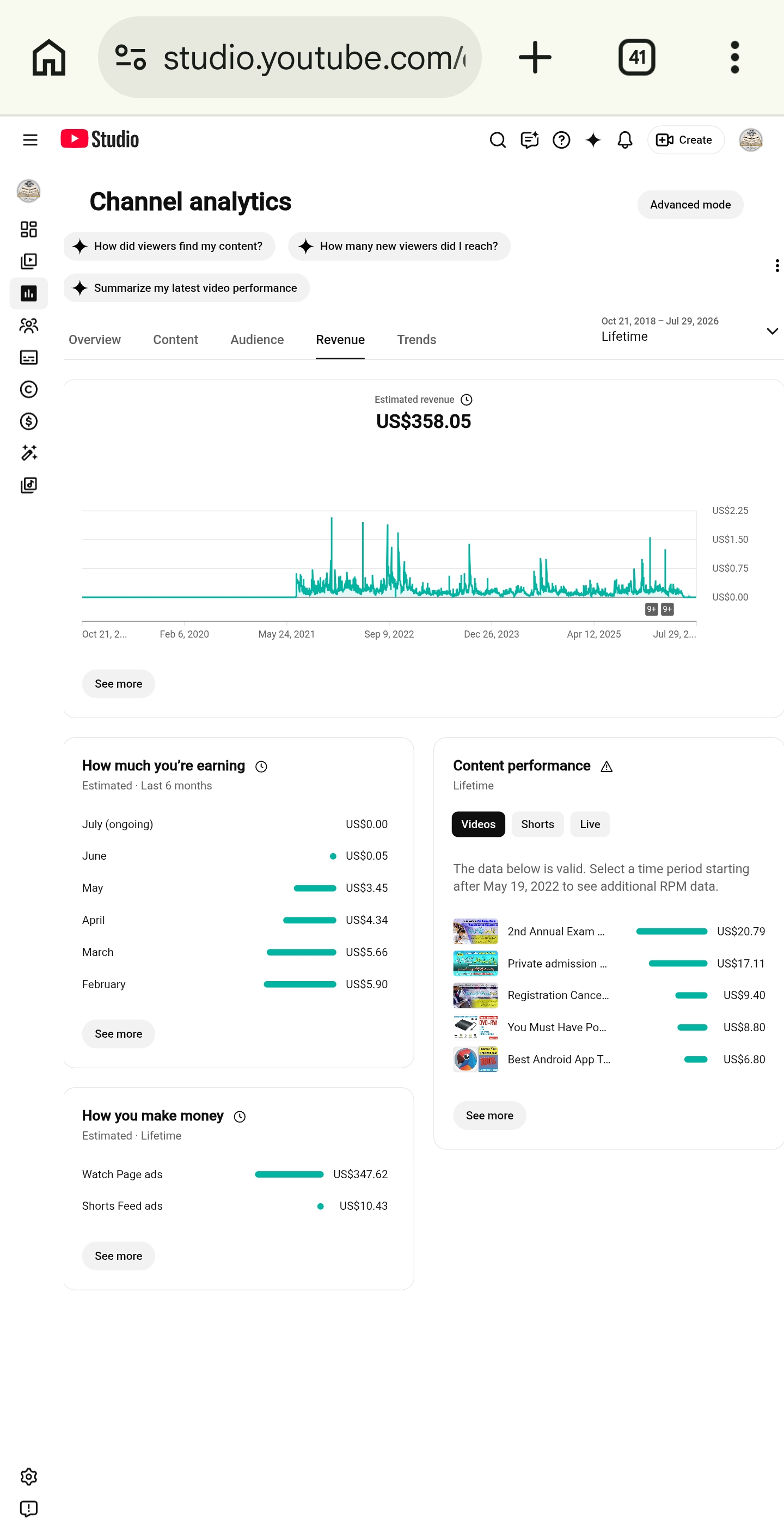Select the Shorts filter chip
This screenshot has width=784, height=1531.
tap(537, 824)
